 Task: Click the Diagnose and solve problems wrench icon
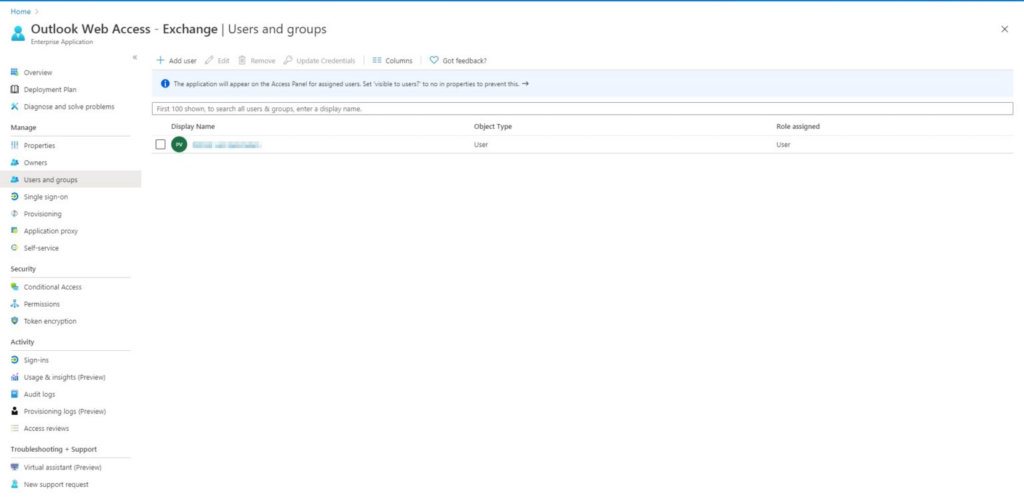14,106
